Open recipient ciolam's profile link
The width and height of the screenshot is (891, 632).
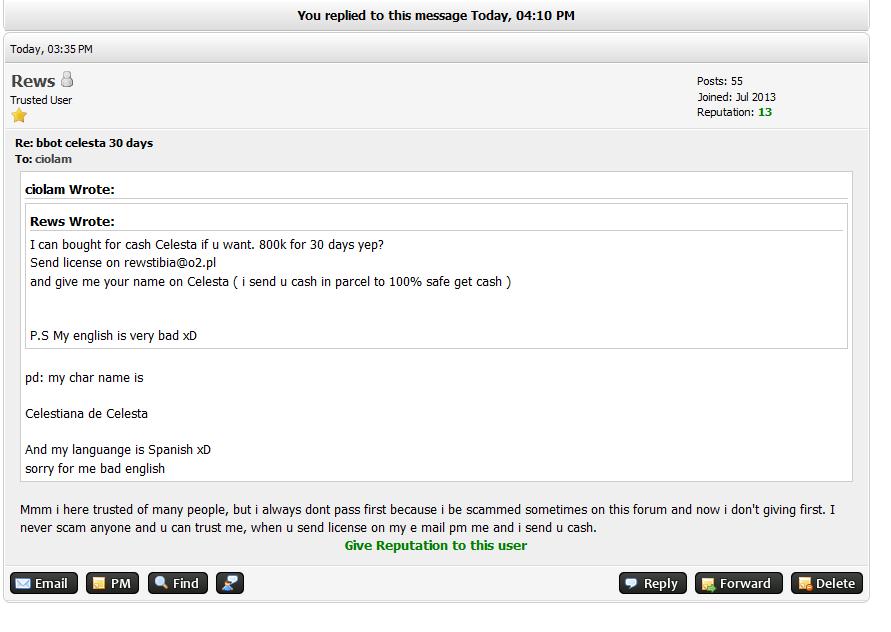click(53, 159)
